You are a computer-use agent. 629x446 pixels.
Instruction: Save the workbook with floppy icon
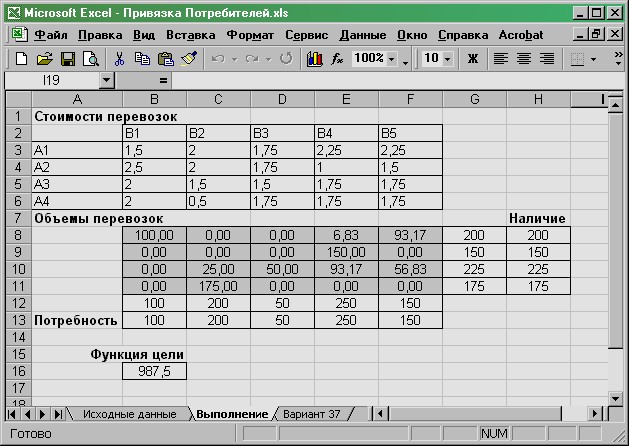[x=68, y=59]
